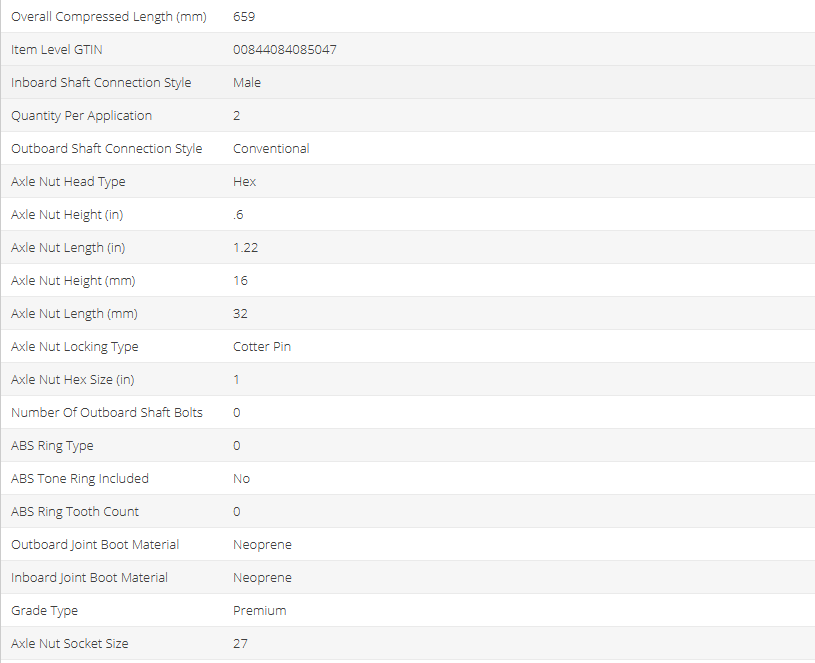This screenshot has height=663, width=815.
Task: Select the Axle Nut Length (mm) label
Action: tap(74, 314)
